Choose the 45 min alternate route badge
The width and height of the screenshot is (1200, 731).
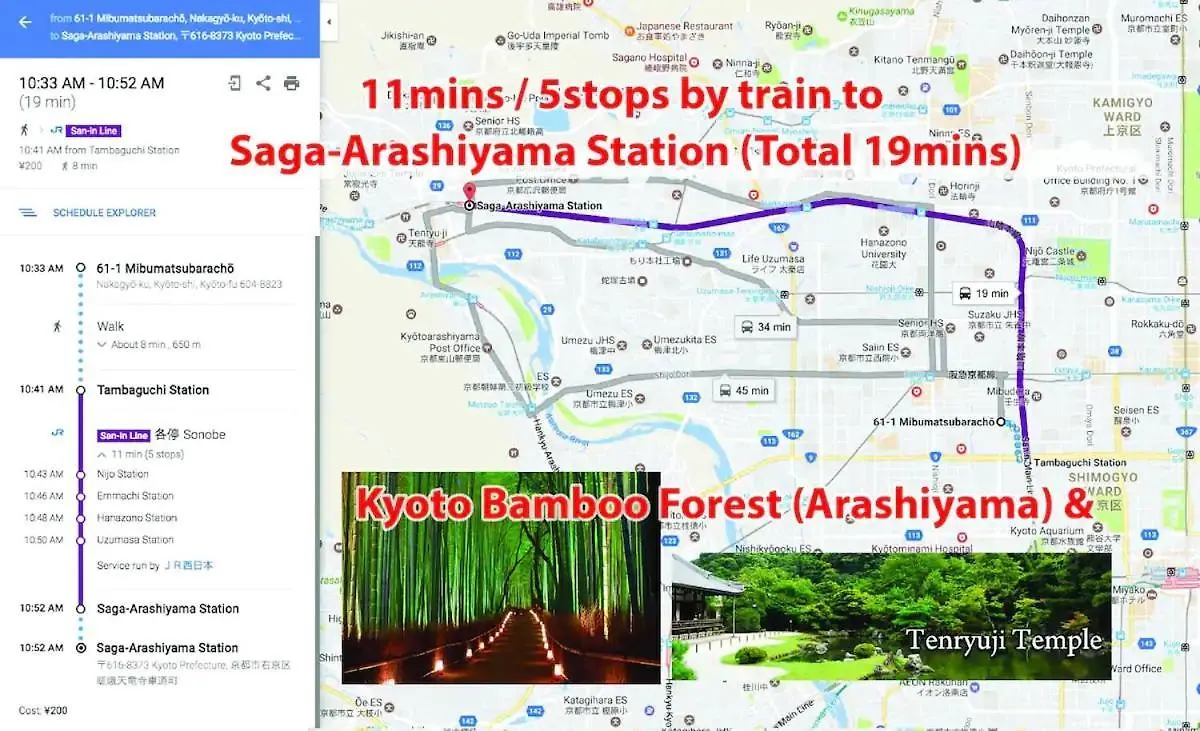coord(744,390)
